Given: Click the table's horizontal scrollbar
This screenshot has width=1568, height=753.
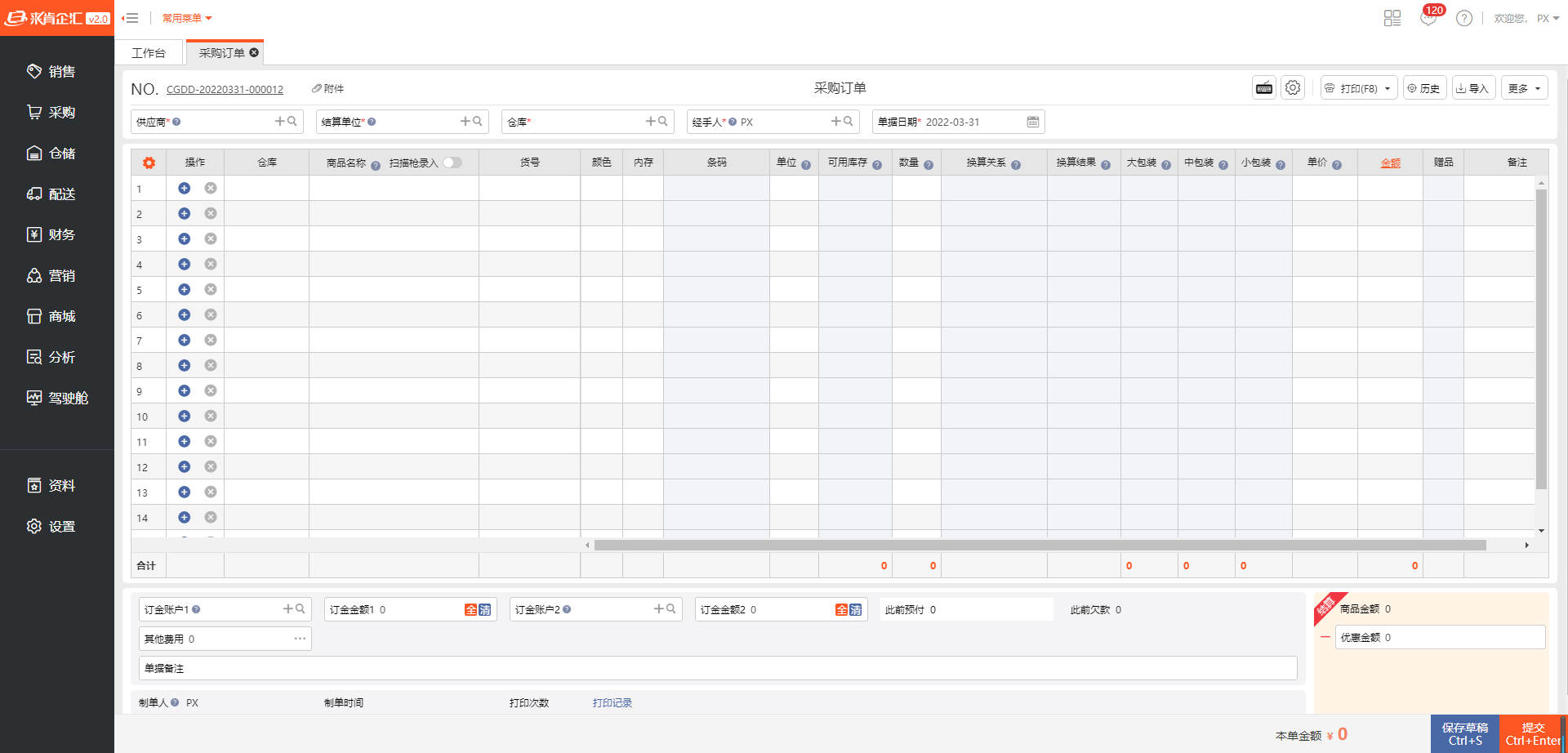Looking at the screenshot, I should [x=1039, y=545].
